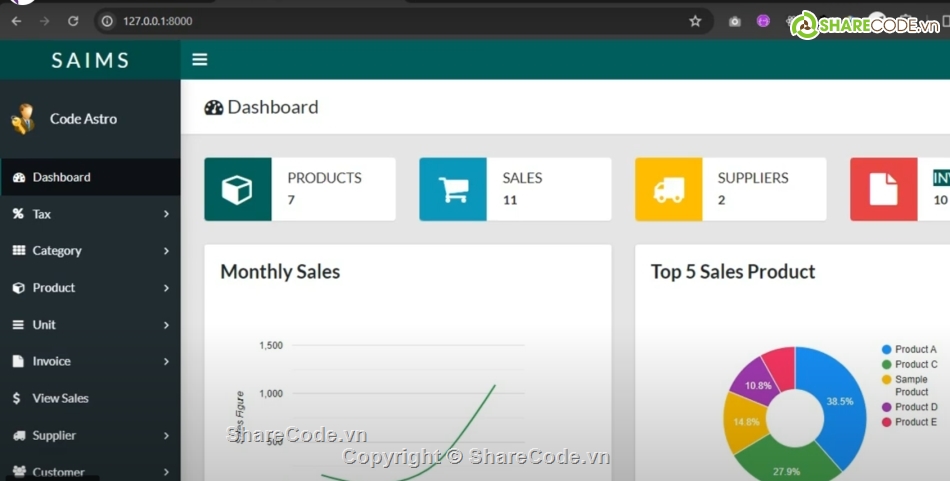The width and height of the screenshot is (950, 481).
Task: Click the teal Products box icon
Action: click(237, 189)
